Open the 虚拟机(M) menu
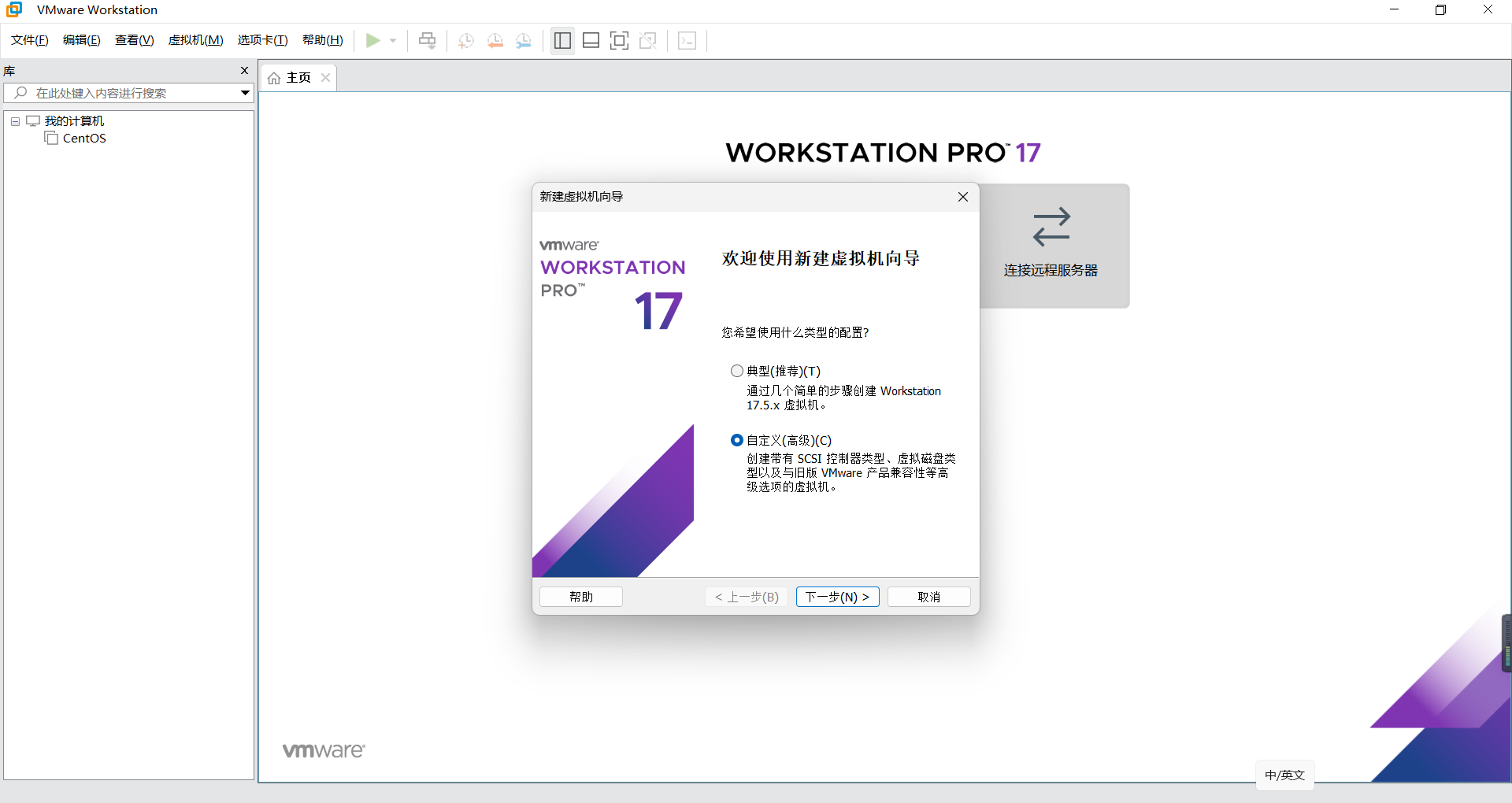The width and height of the screenshot is (1512, 803). [195, 40]
